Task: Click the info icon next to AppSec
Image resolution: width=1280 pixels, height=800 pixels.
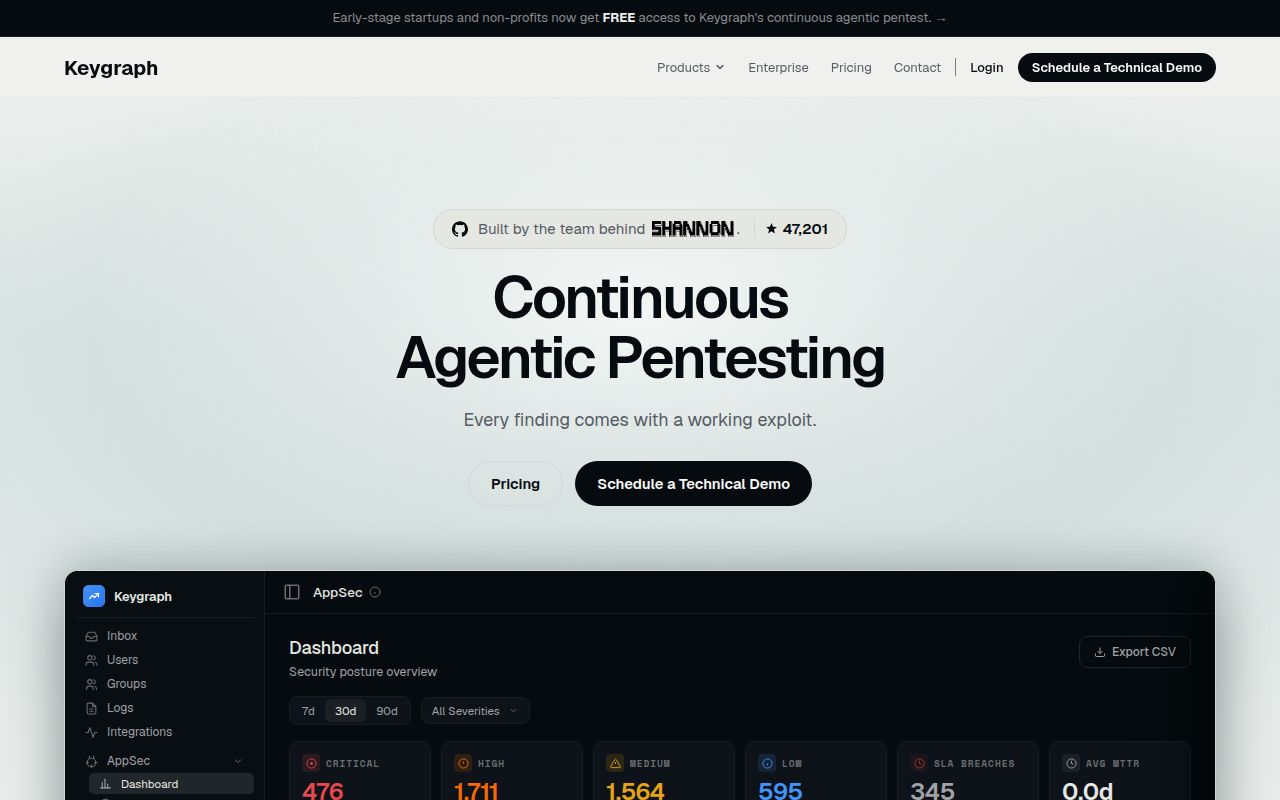Action: (x=375, y=592)
